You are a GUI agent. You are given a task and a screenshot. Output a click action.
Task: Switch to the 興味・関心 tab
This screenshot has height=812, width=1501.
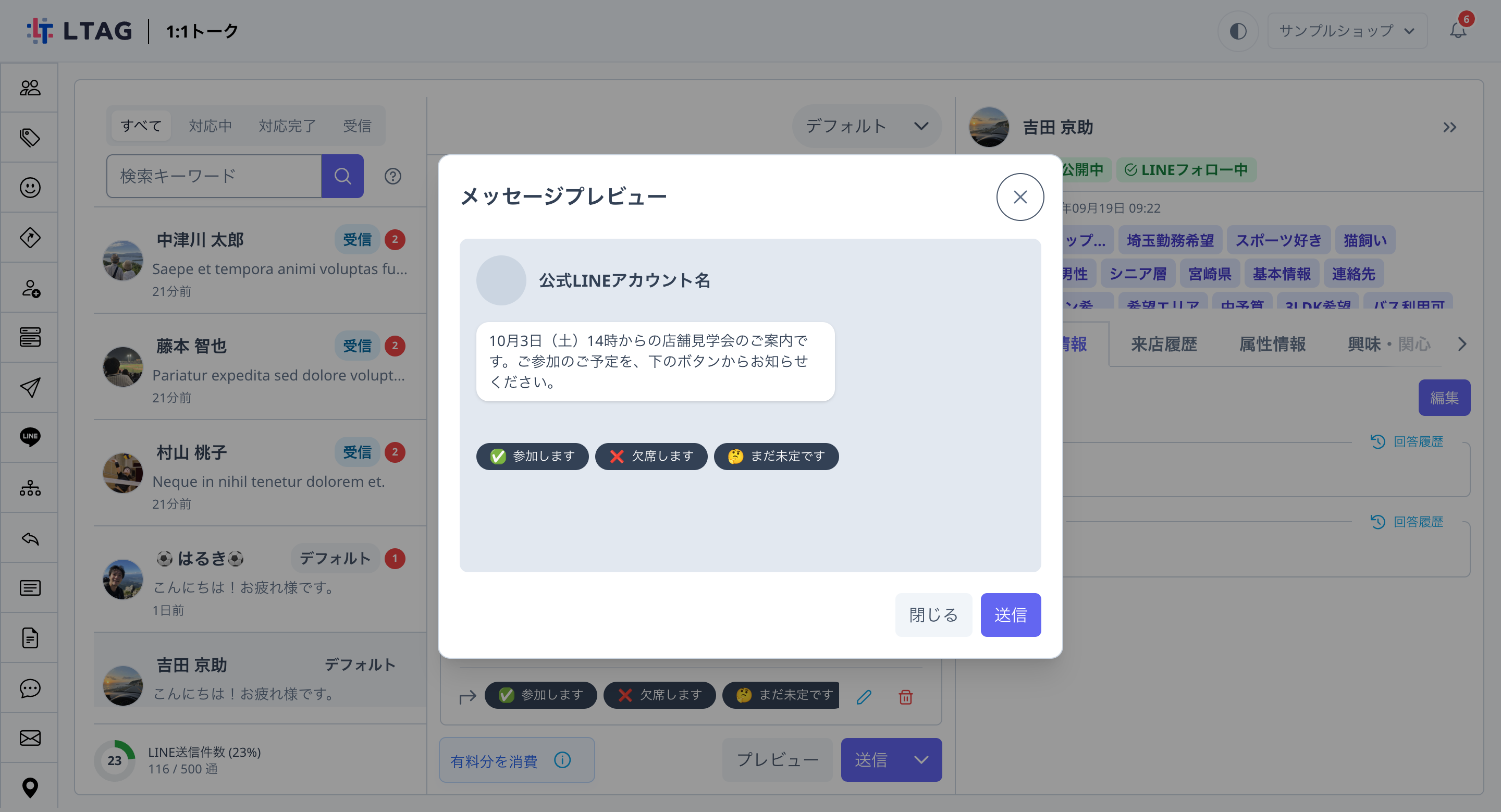pyautogui.click(x=1388, y=343)
